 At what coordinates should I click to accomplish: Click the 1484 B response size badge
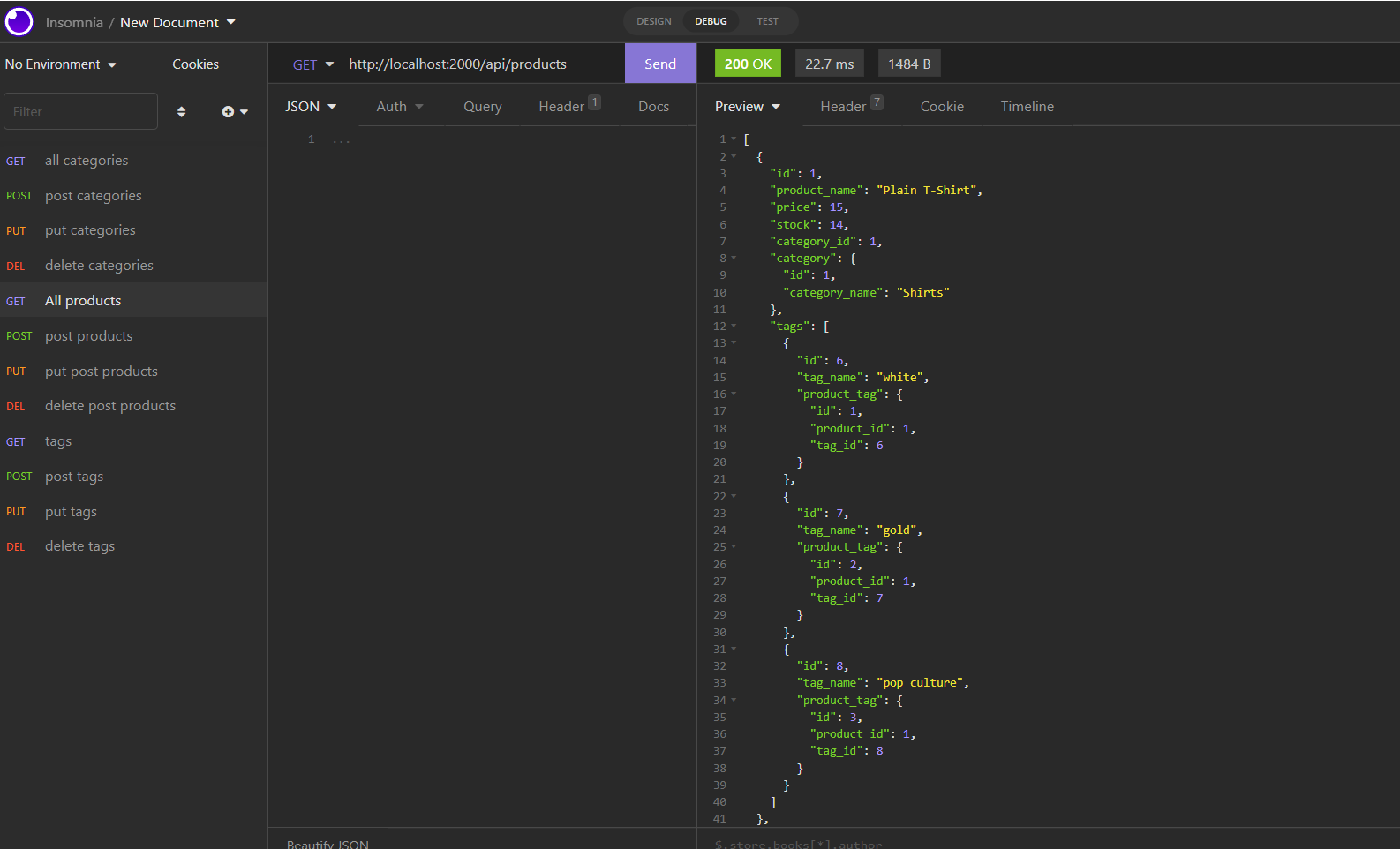pos(909,64)
